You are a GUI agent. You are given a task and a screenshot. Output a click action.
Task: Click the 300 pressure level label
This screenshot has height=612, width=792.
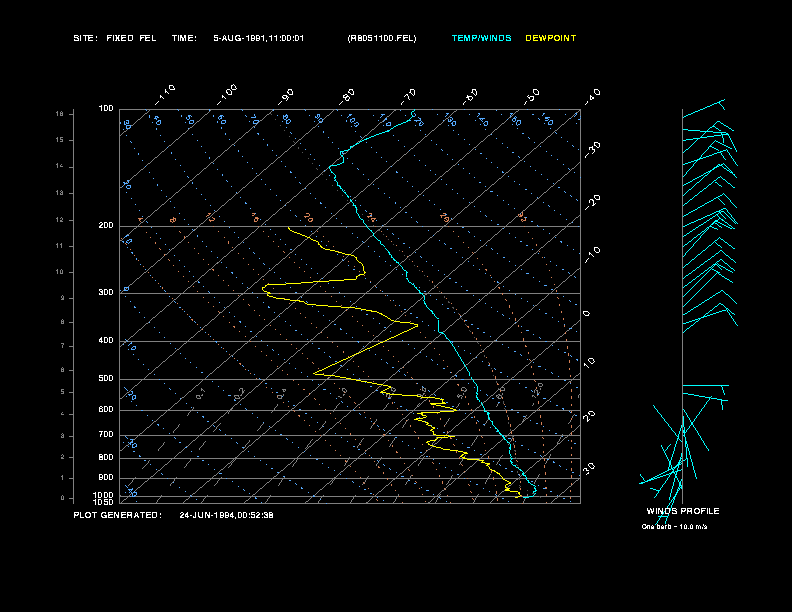click(x=106, y=293)
